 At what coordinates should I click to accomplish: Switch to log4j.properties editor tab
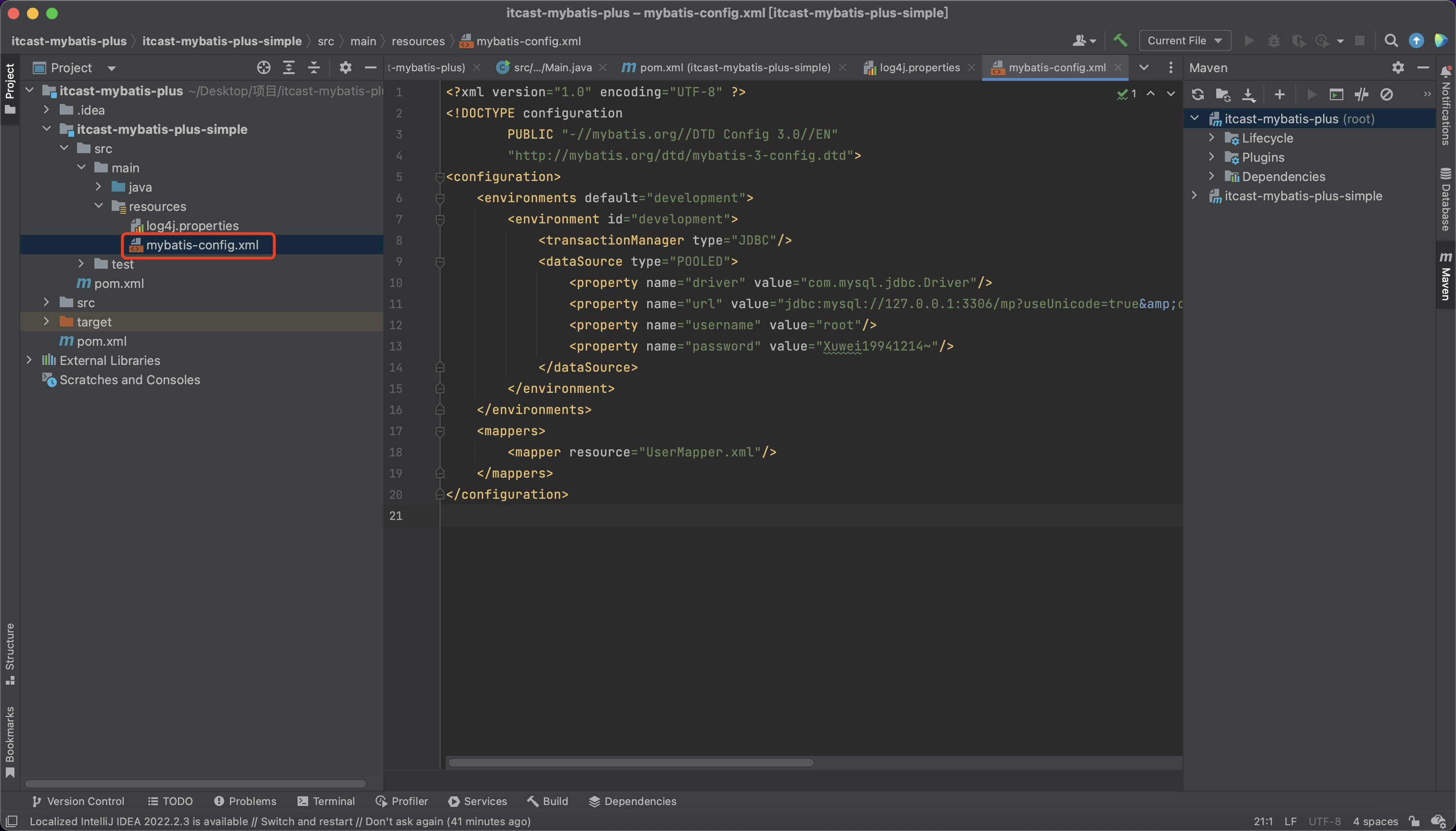(x=919, y=68)
